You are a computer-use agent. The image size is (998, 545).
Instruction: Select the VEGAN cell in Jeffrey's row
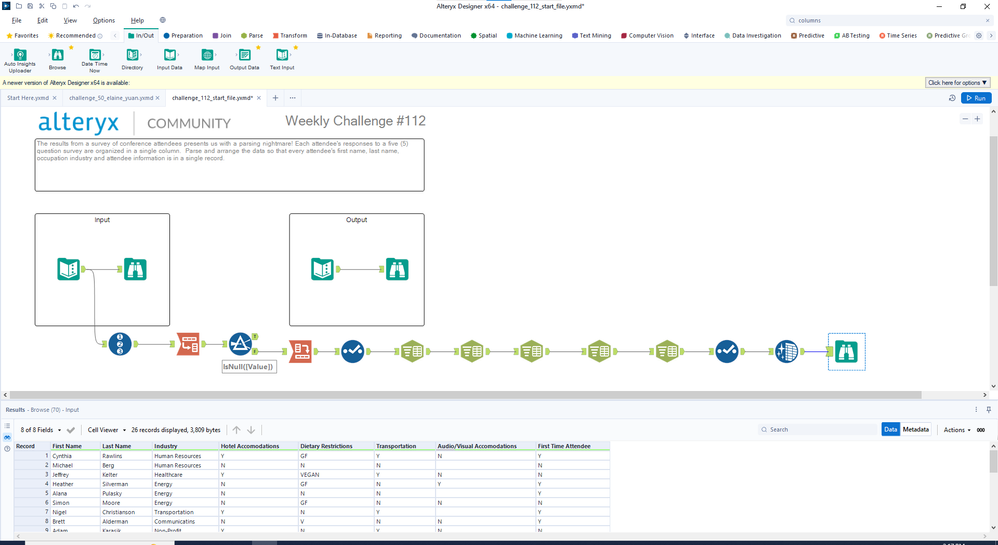coord(336,474)
